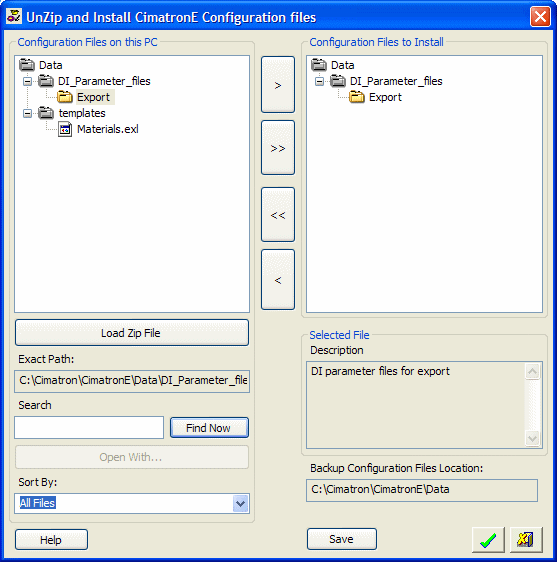Click the green checkmark OK icon
This screenshot has width=557, height=562.
(488, 539)
